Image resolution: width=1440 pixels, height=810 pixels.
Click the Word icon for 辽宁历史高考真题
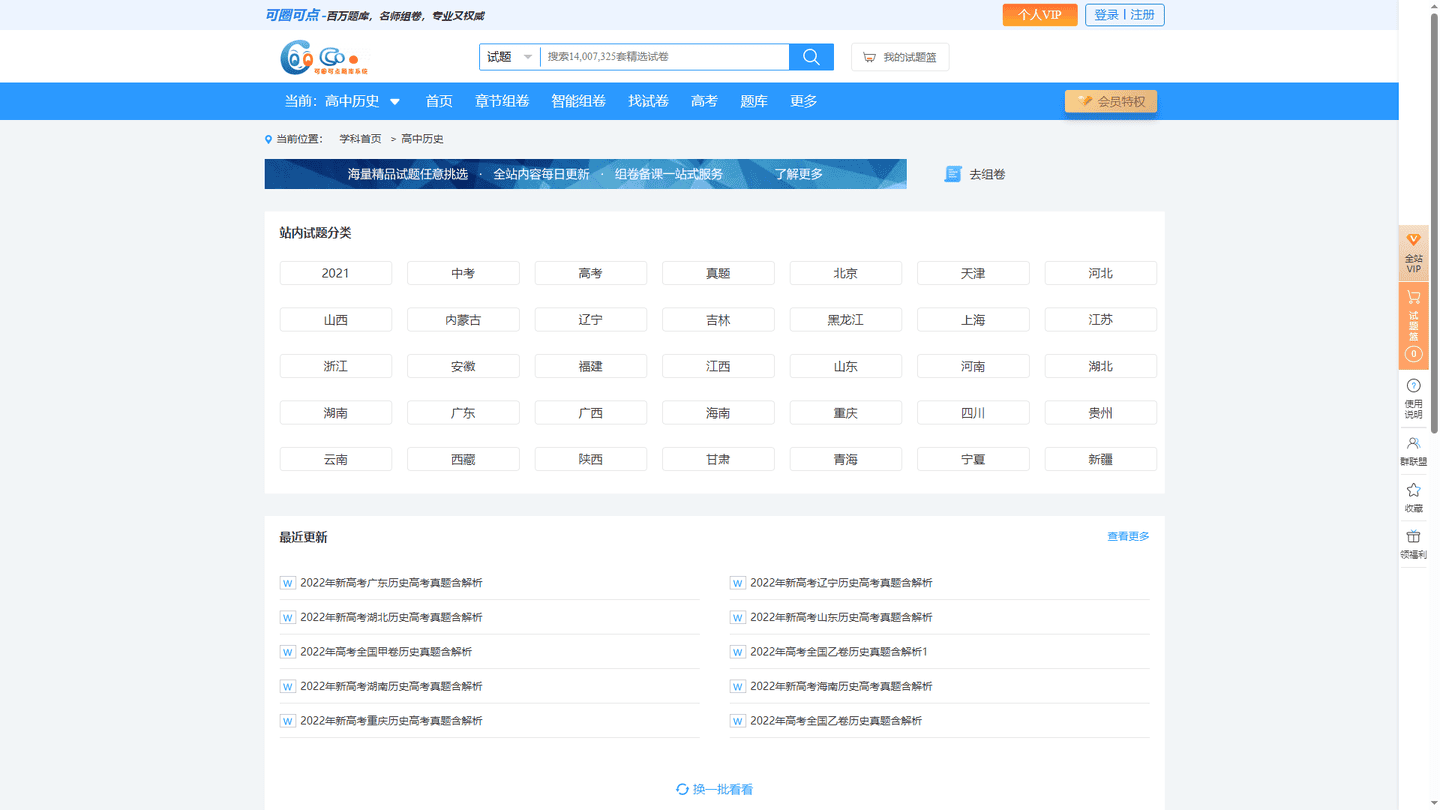tap(738, 583)
